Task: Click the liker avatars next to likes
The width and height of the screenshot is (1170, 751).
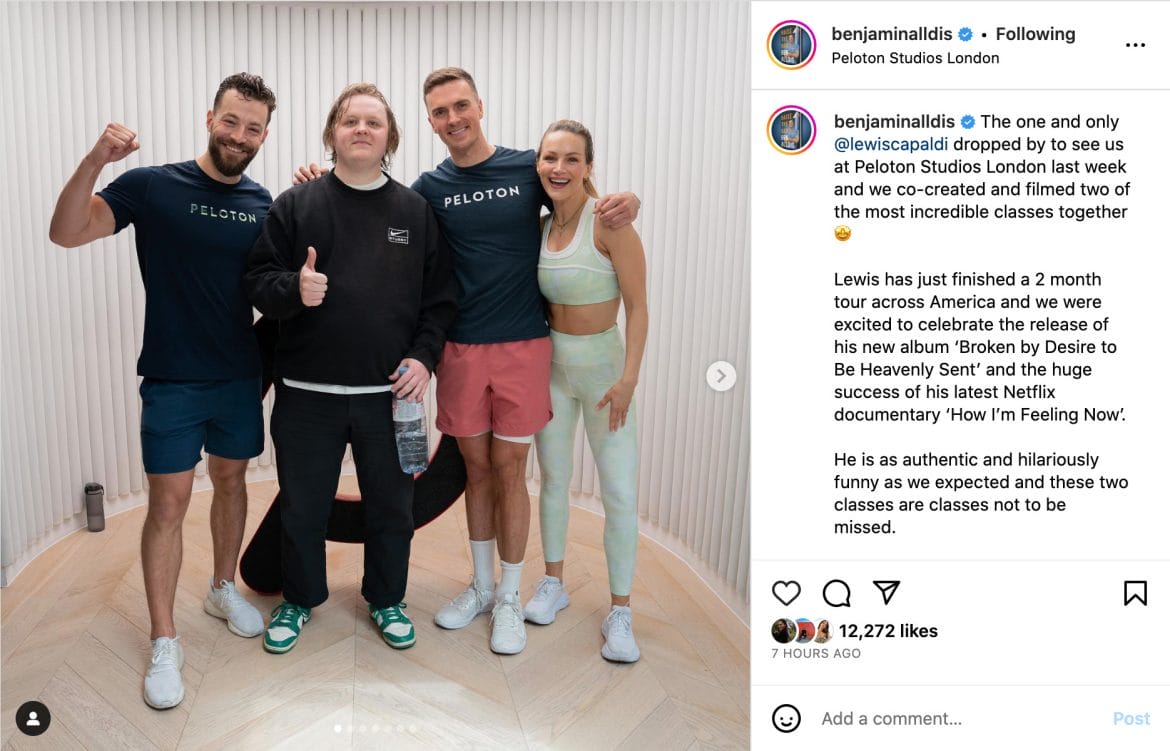Action: pos(802,631)
